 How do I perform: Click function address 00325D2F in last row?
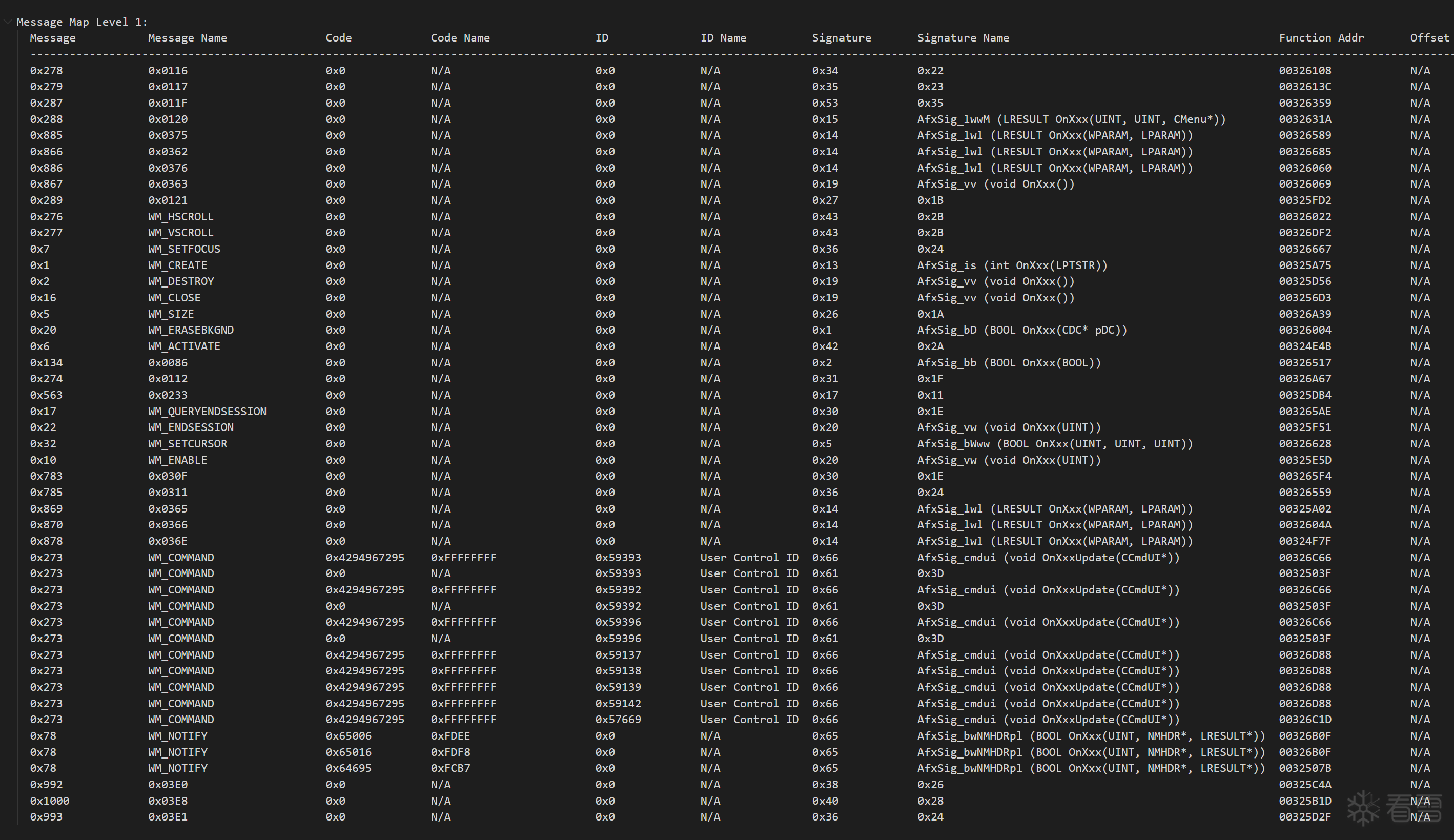tap(1305, 817)
